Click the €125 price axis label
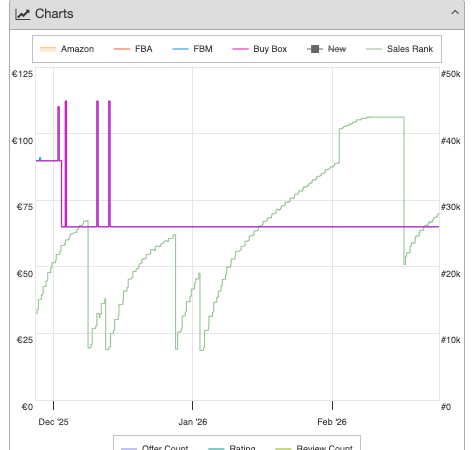Screen dimensions: 474x450 tap(22, 74)
